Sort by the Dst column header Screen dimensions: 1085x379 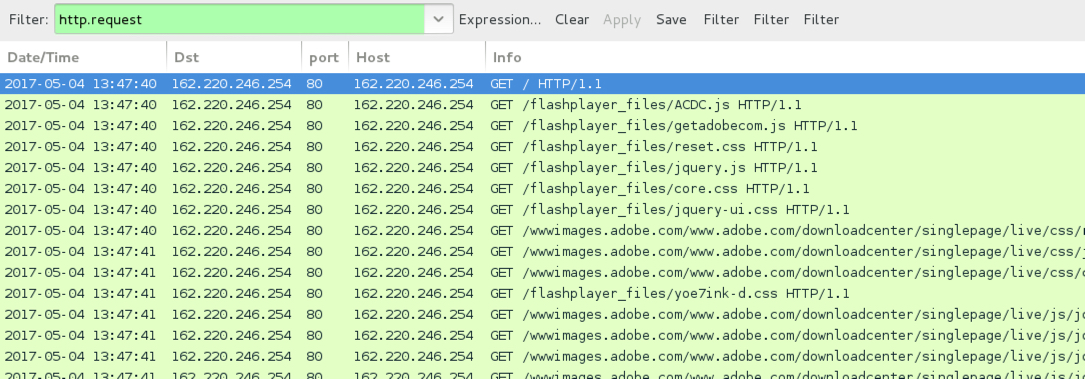[234, 57]
